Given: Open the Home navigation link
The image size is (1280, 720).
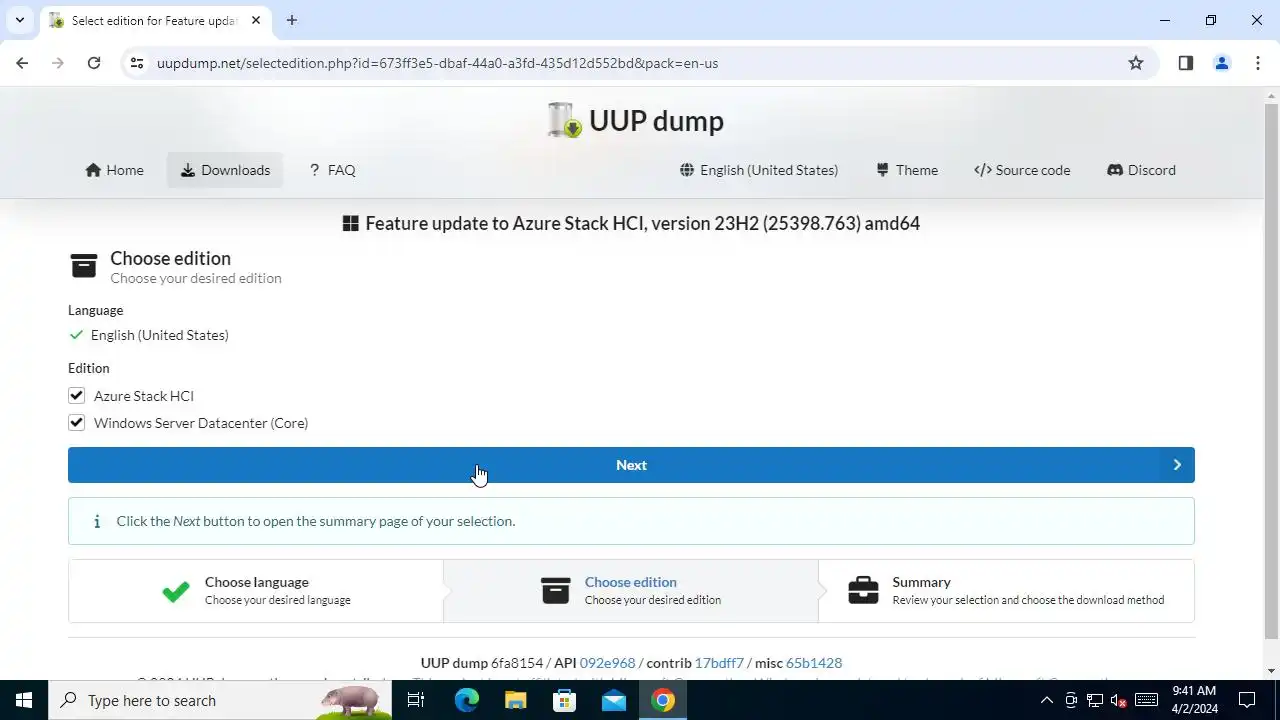Looking at the screenshot, I should 115,170.
